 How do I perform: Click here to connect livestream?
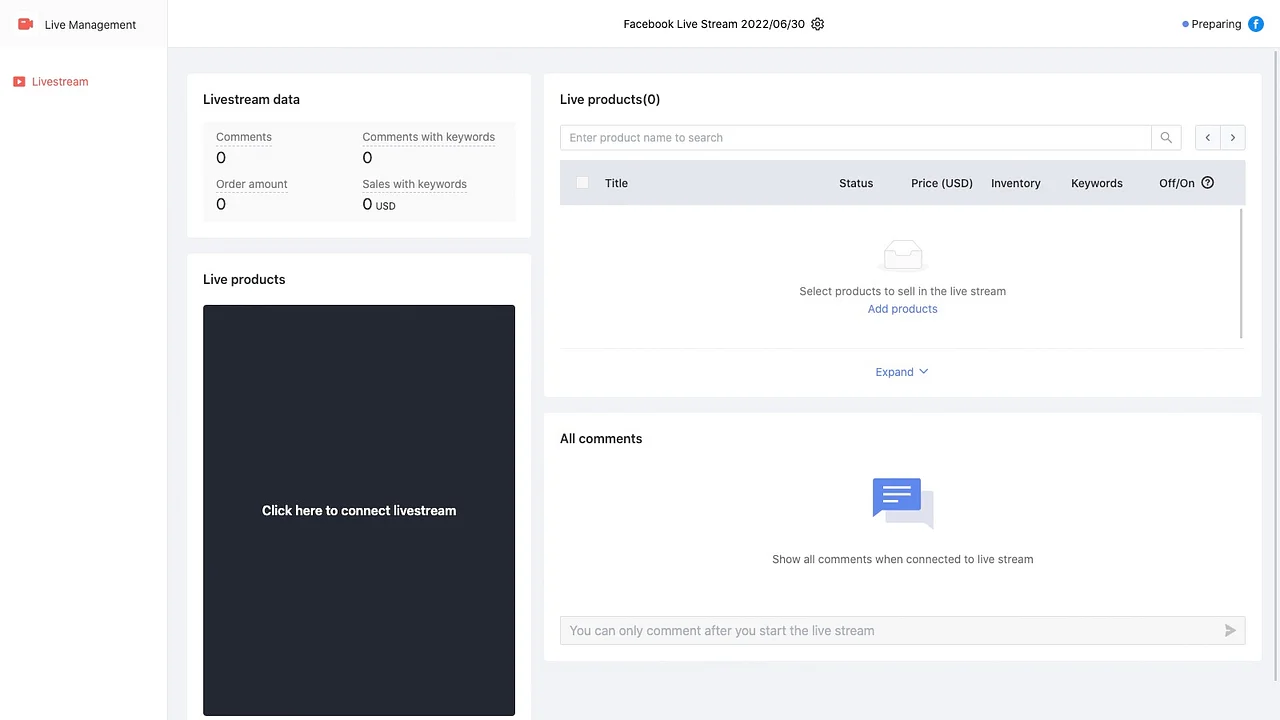point(359,510)
